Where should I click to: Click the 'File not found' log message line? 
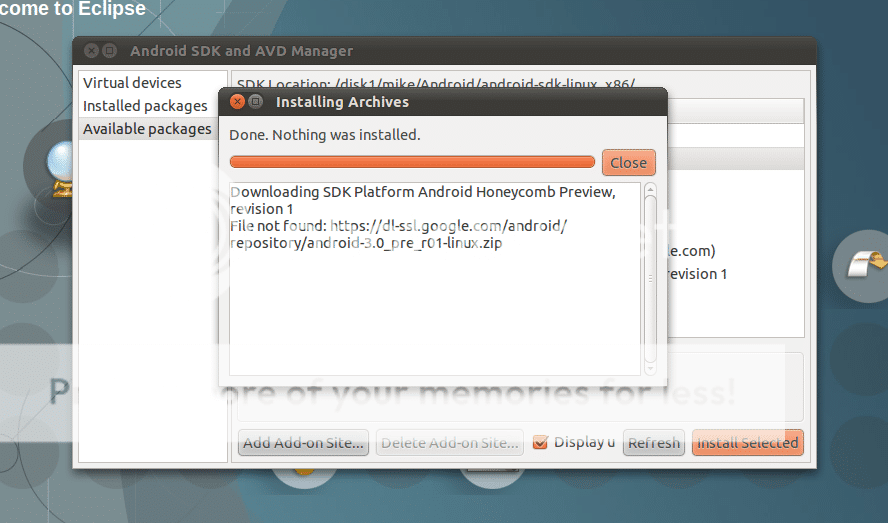point(398,235)
